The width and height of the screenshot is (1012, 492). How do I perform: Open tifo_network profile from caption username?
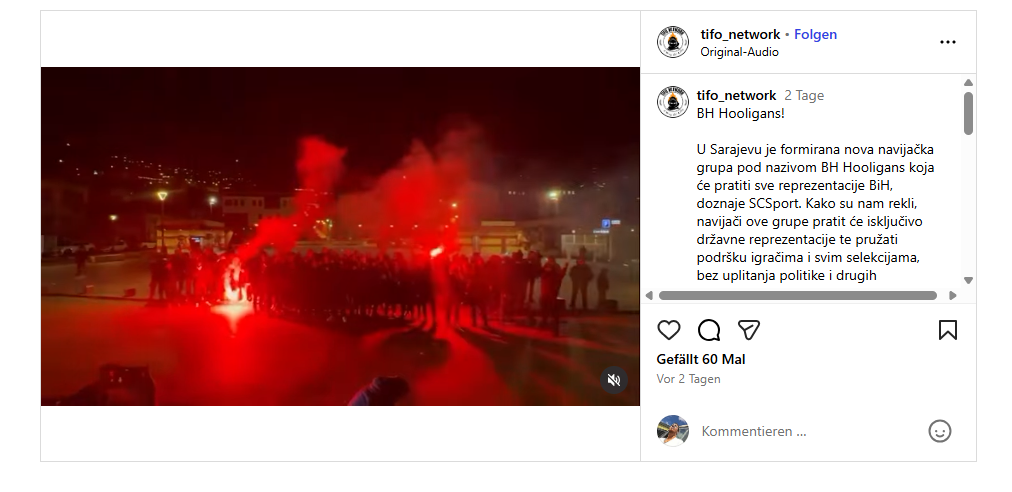point(736,96)
